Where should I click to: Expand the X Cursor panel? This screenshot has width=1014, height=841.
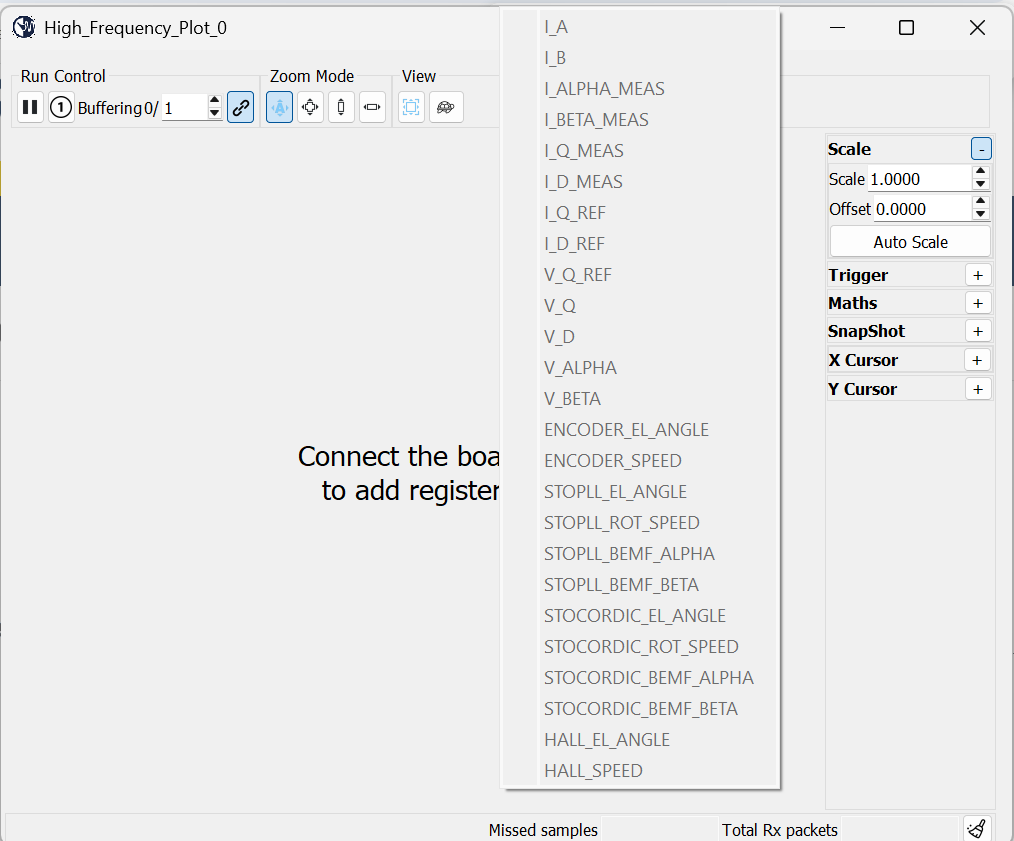978,360
